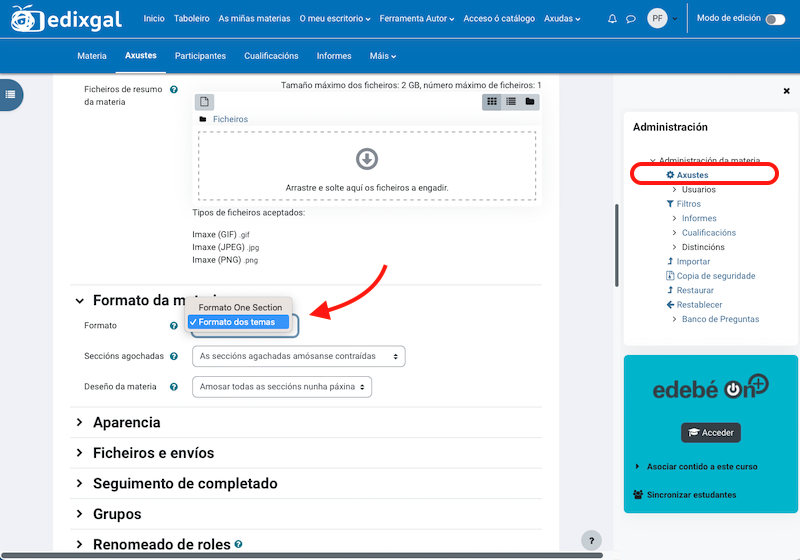Toggle the Modo de edición switch

point(776,19)
